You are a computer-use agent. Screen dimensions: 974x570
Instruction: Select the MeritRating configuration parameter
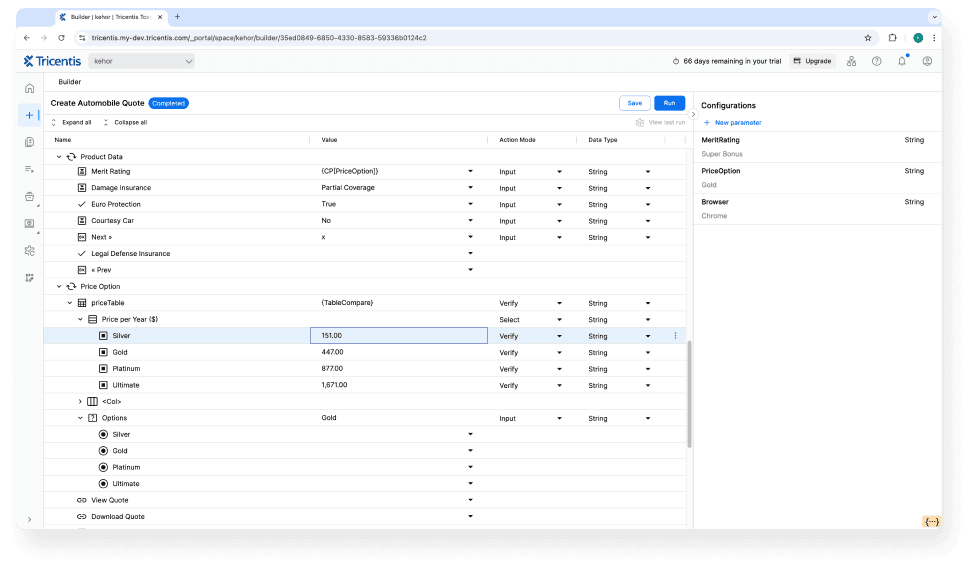tap(817, 147)
